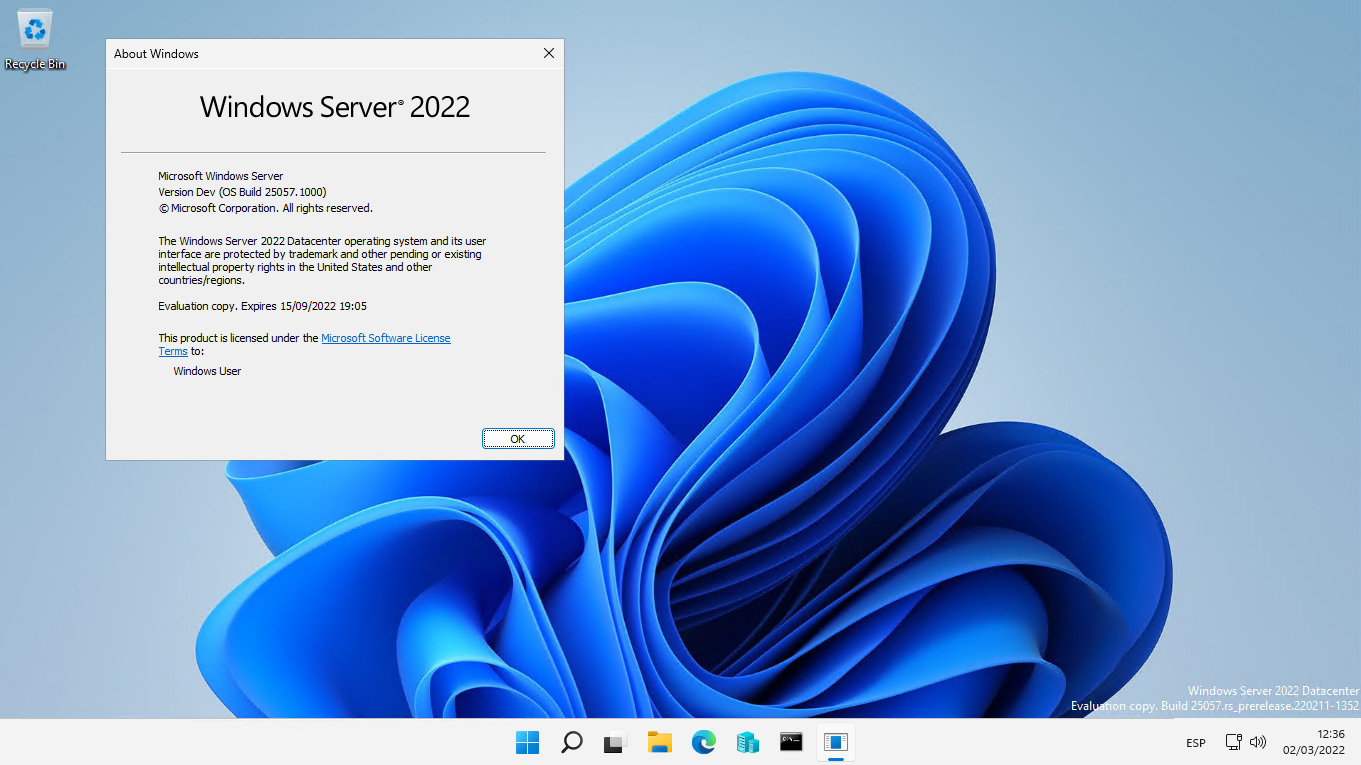Open the network status tray icon
The width and height of the screenshot is (1361, 765).
point(1234,742)
